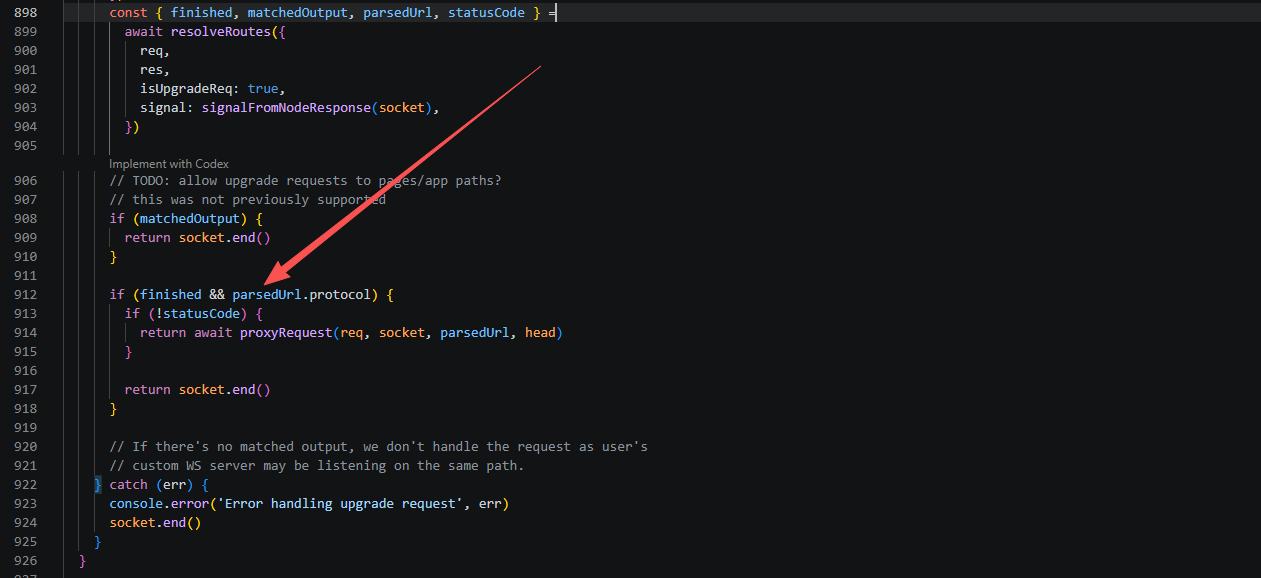Viewport: 1261px width, 578px height.
Task: Select empty line number 905 in gutter
Action: click(26, 145)
